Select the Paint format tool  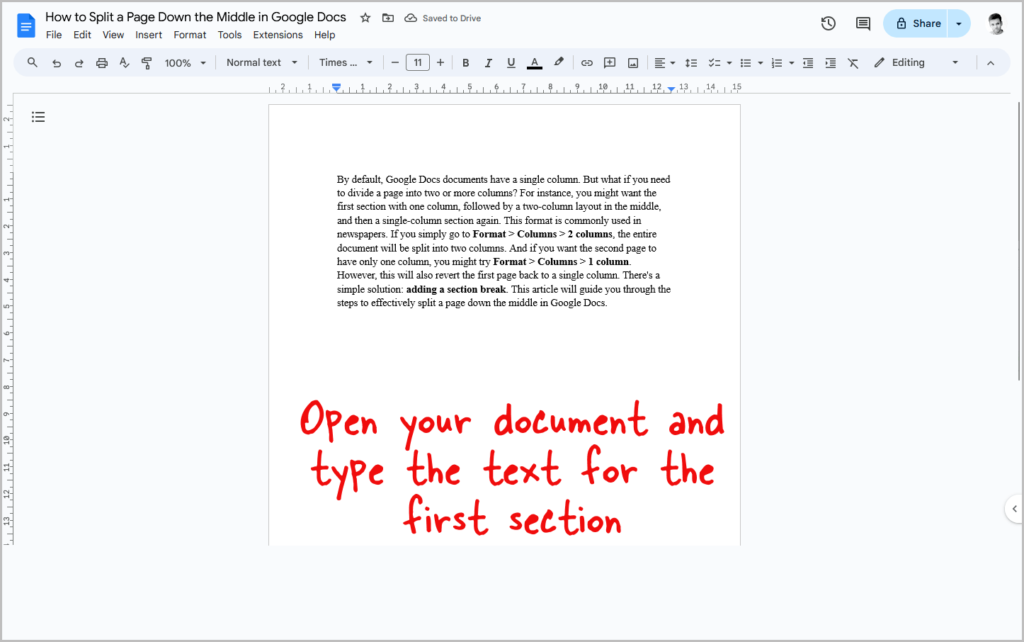pyautogui.click(x=147, y=62)
